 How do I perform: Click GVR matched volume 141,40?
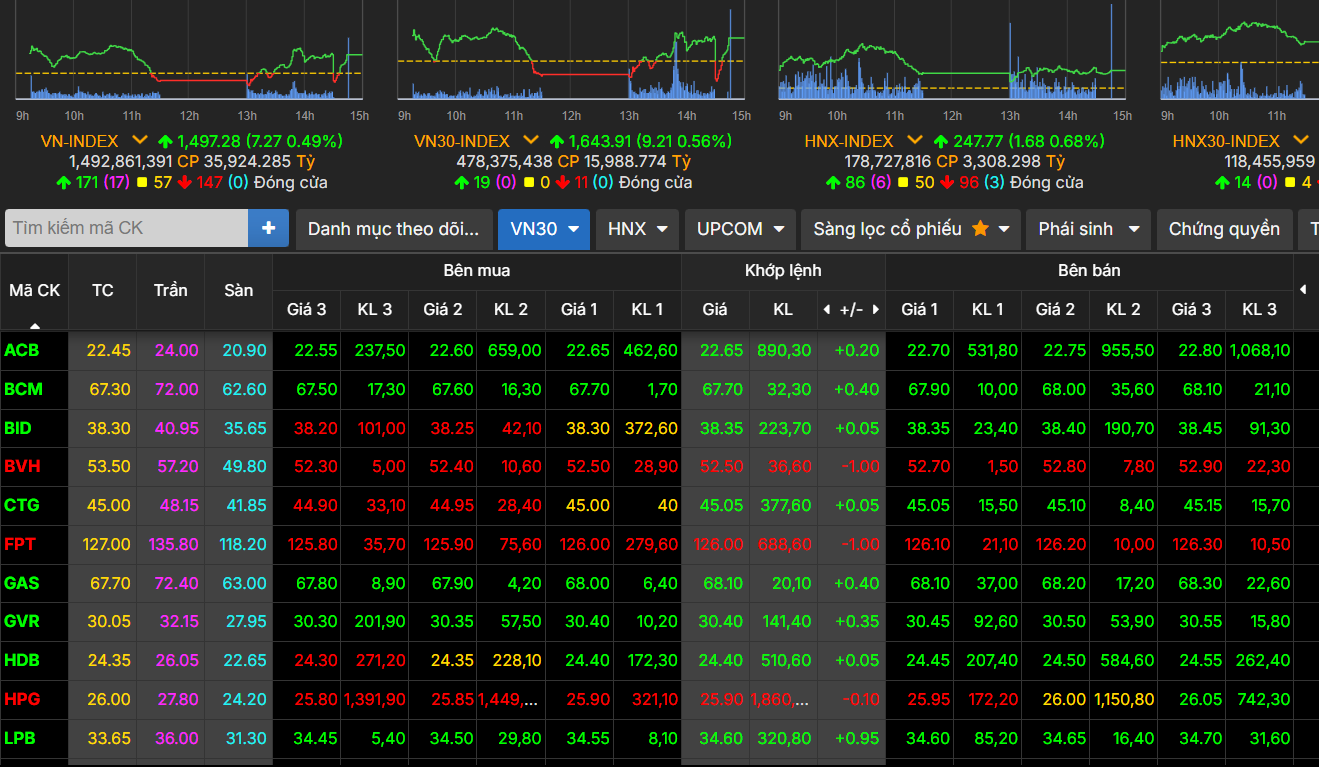[x=787, y=621]
